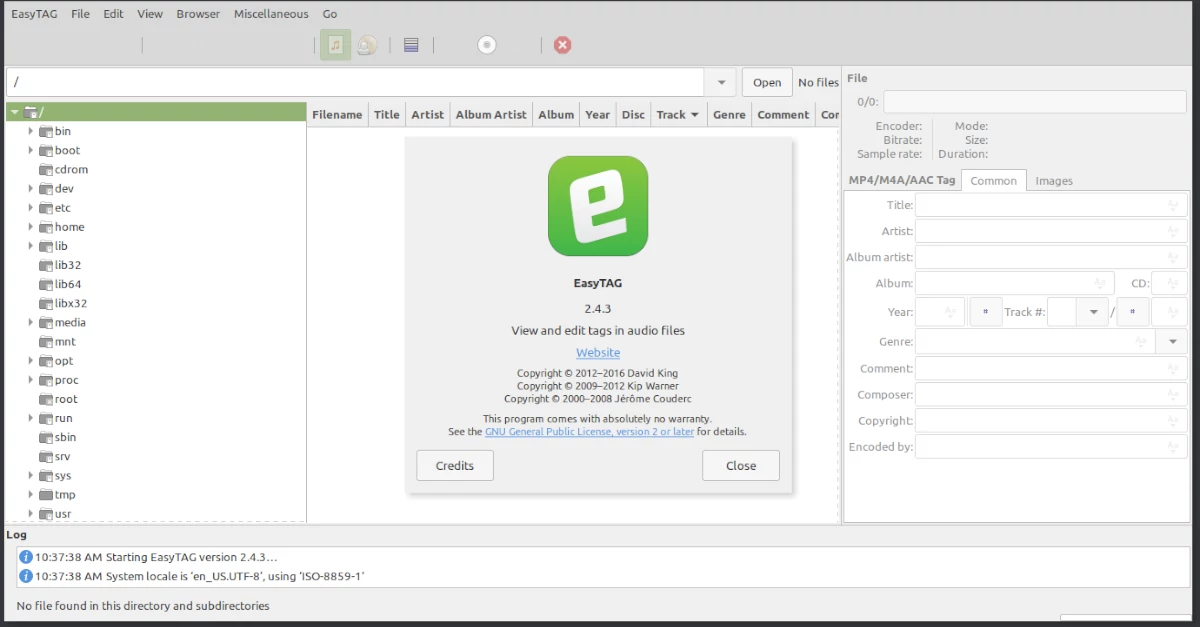Click the red stop toolbar icon
The width and height of the screenshot is (1200, 627).
563,45
